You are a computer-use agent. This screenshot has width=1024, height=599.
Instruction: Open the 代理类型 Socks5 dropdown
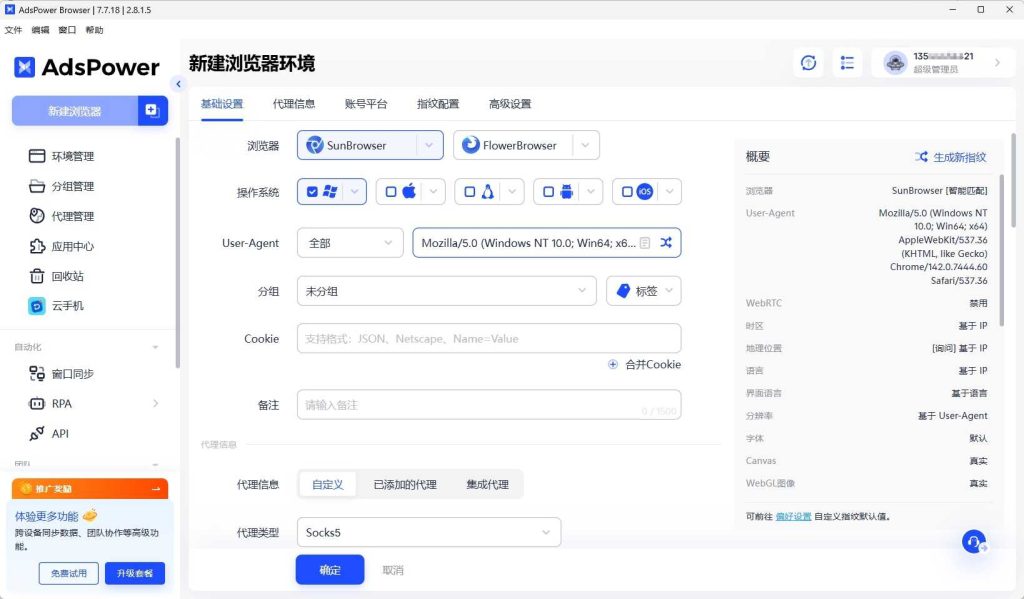(x=428, y=533)
